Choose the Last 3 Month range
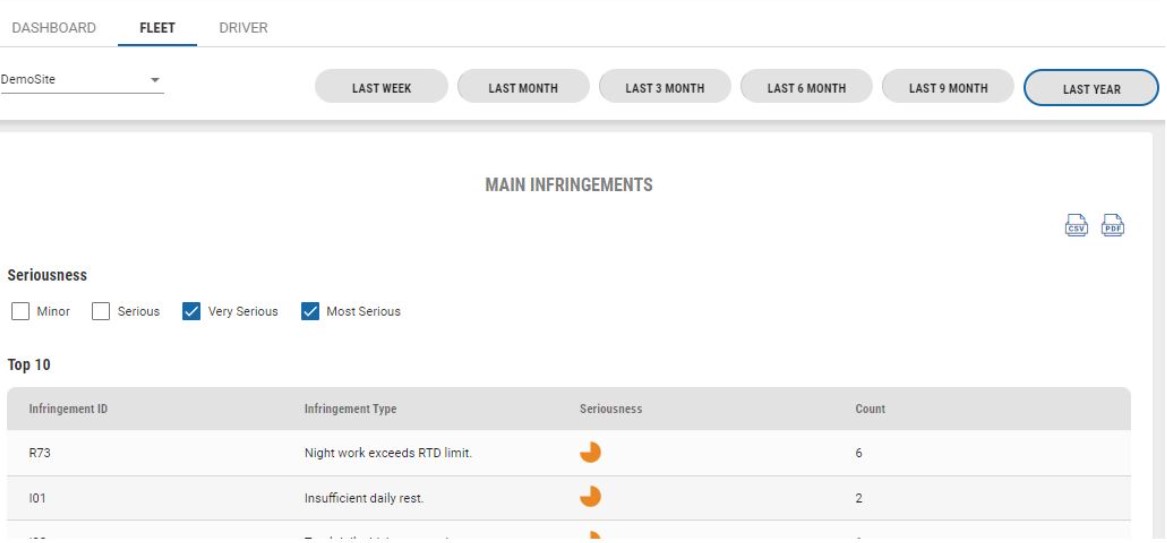Viewport: 1167px width, 543px height. [x=665, y=88]
